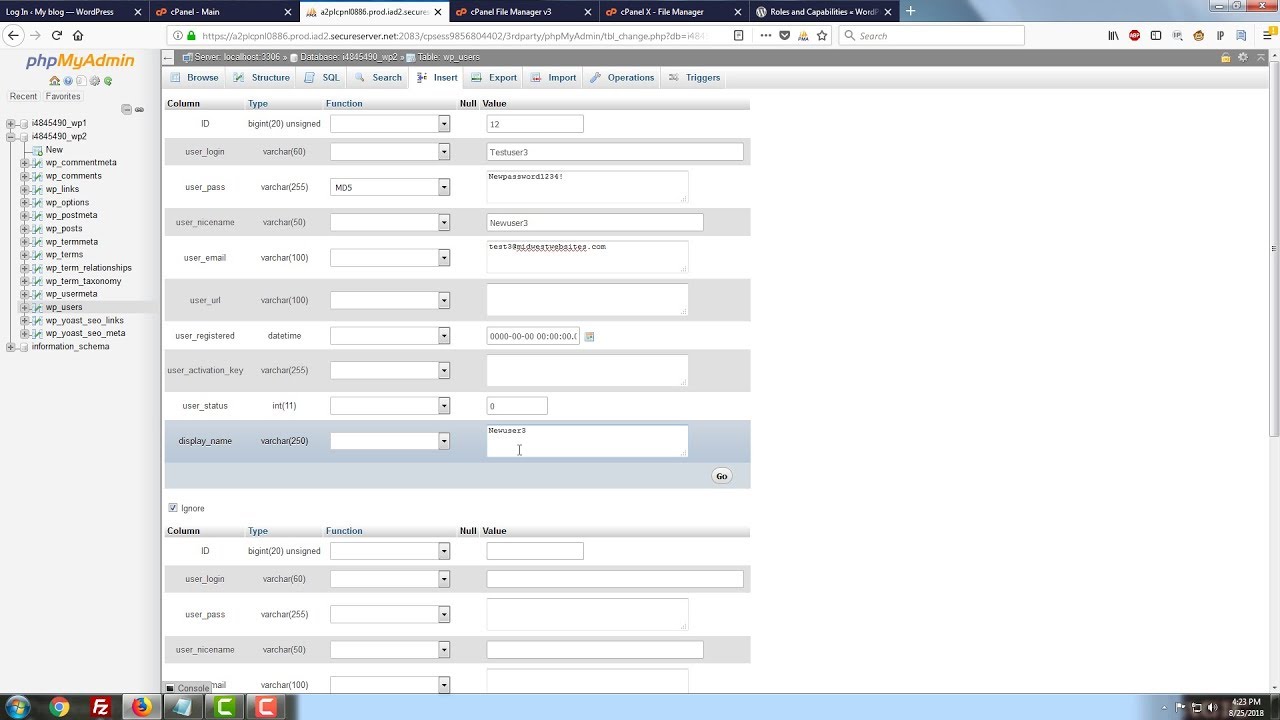Reload the current browser page
Viewport: 1280px width, 720px height.
[x=56, y=35]
